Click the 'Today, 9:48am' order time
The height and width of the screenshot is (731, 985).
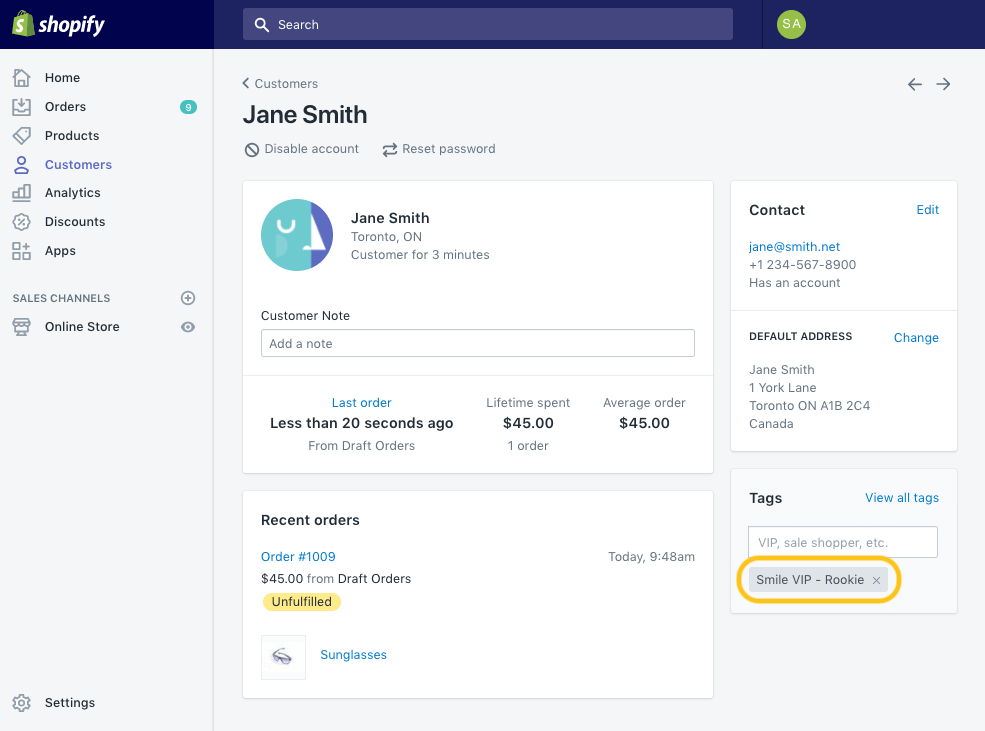[651, 556]
